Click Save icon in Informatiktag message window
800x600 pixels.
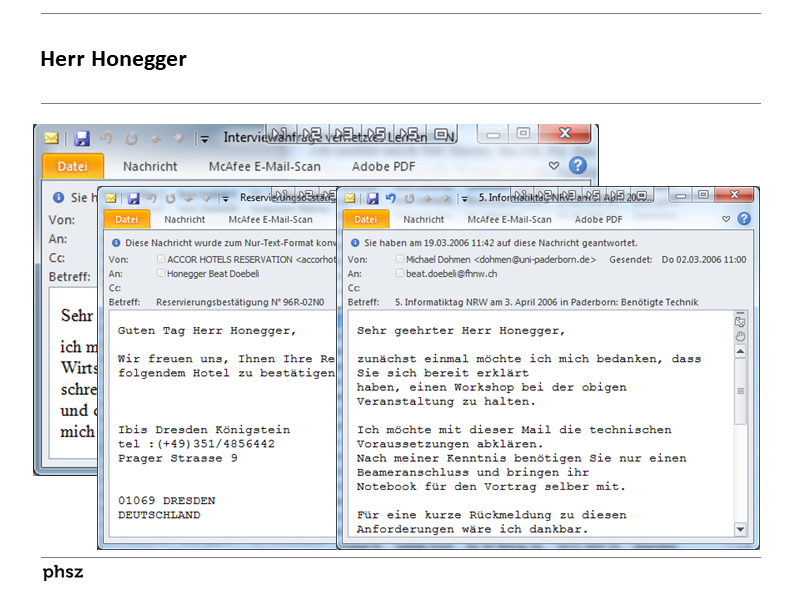click(x=372, y=198)
